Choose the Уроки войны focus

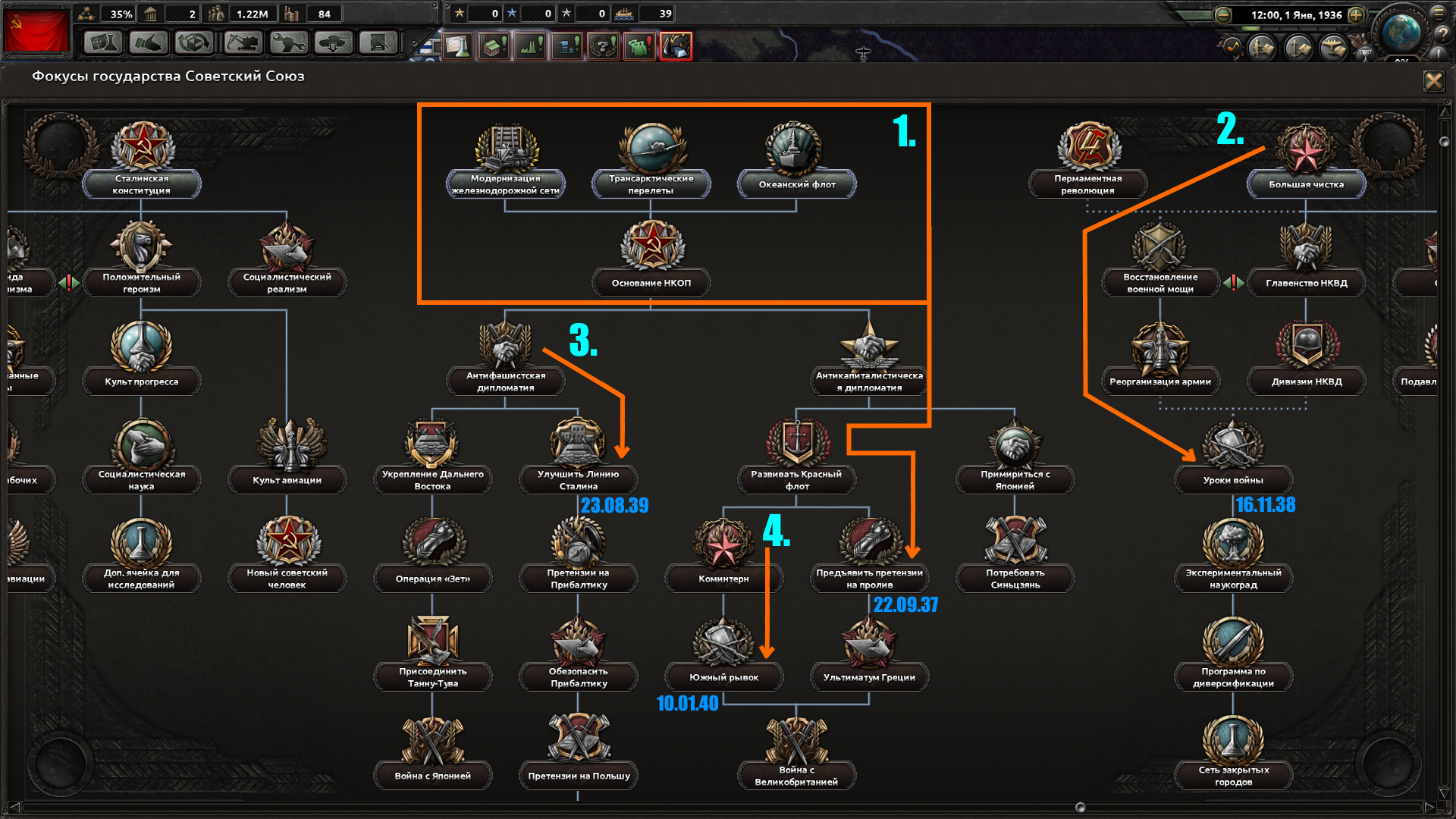coord(1234,456)
